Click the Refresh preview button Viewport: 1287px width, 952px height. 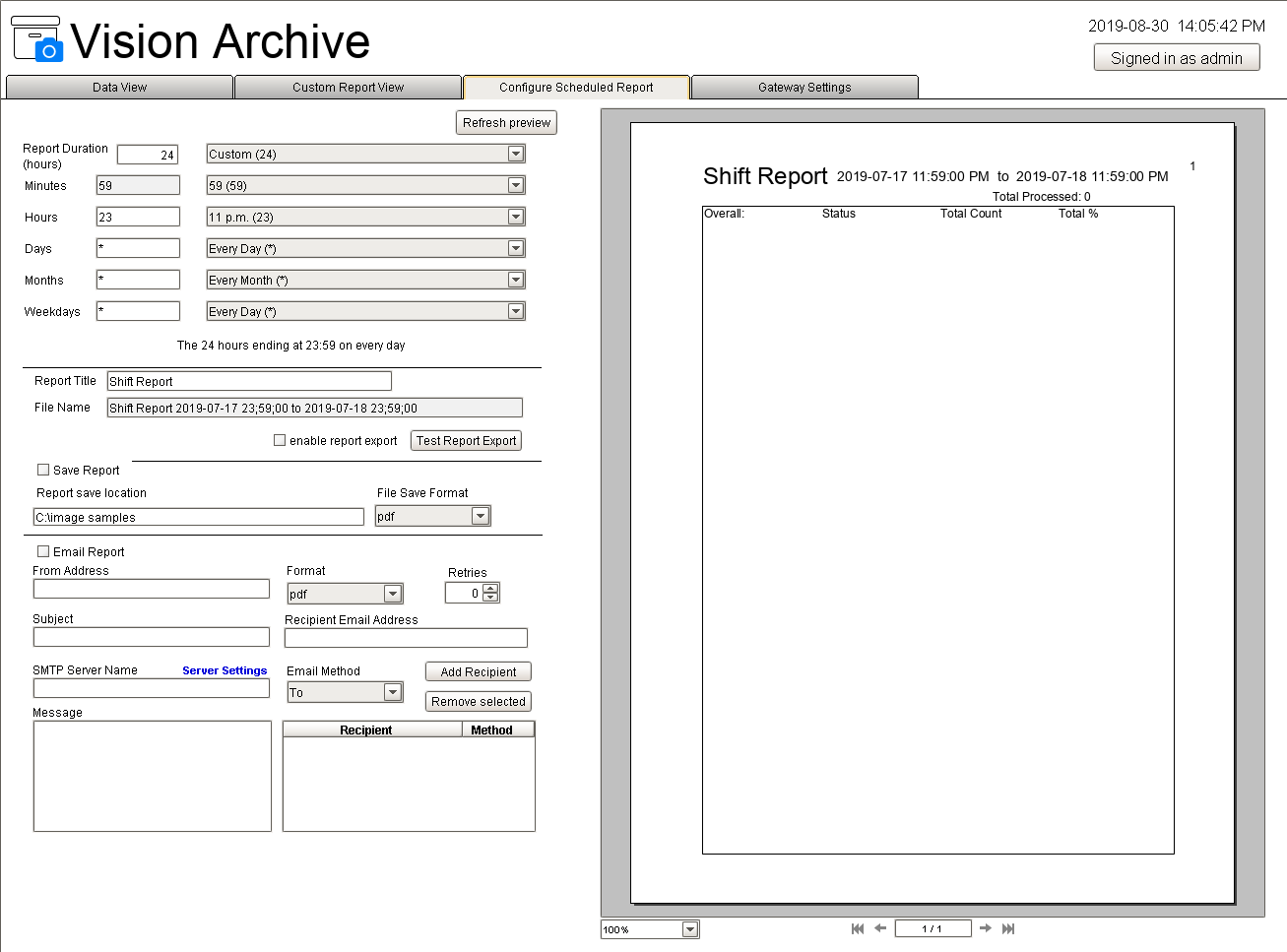pos(506,123)
